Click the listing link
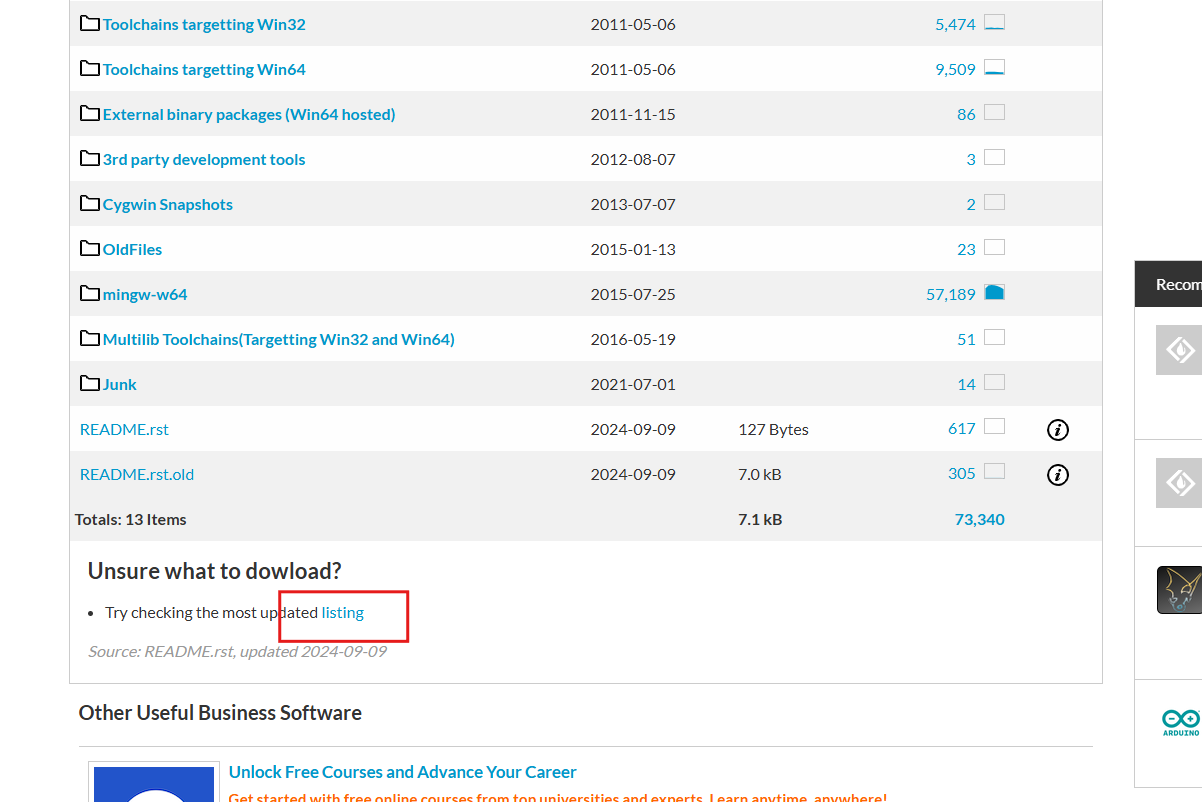Screen dimensions: 1202x802 tap(343, 612)
